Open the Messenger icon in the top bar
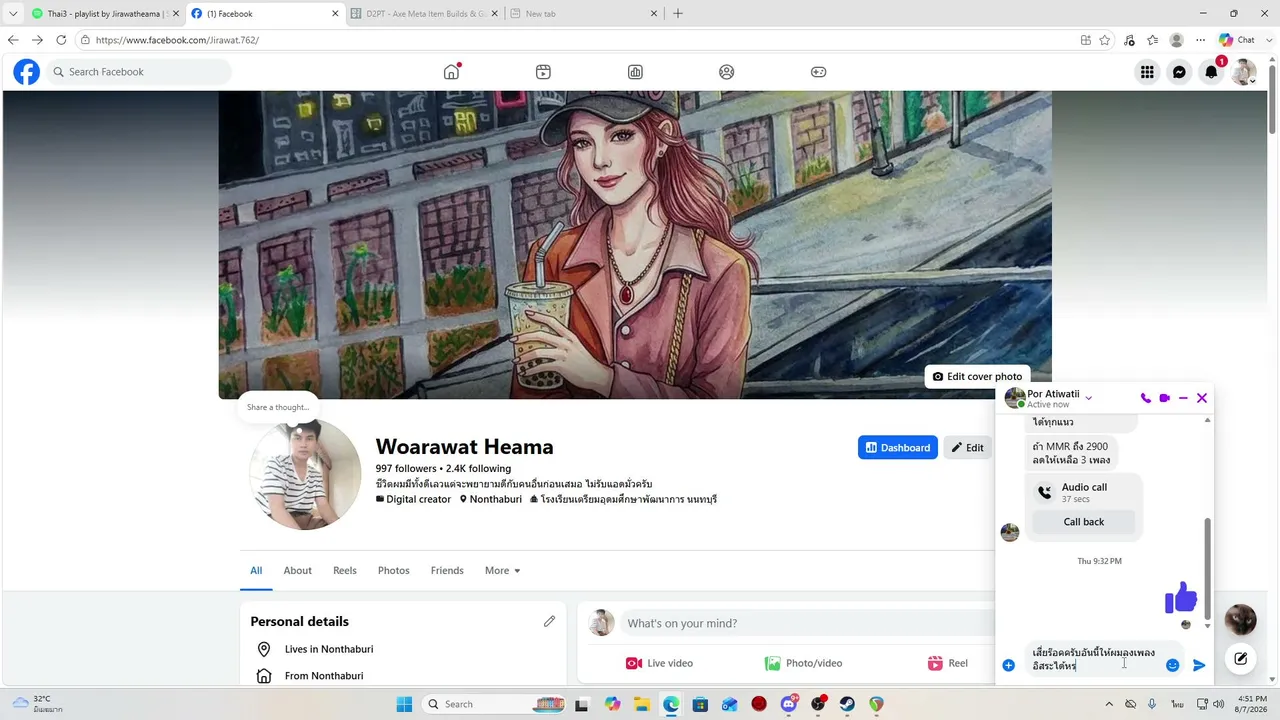The height and width of the screenshot is (720, 1280). pos(1180,72)
